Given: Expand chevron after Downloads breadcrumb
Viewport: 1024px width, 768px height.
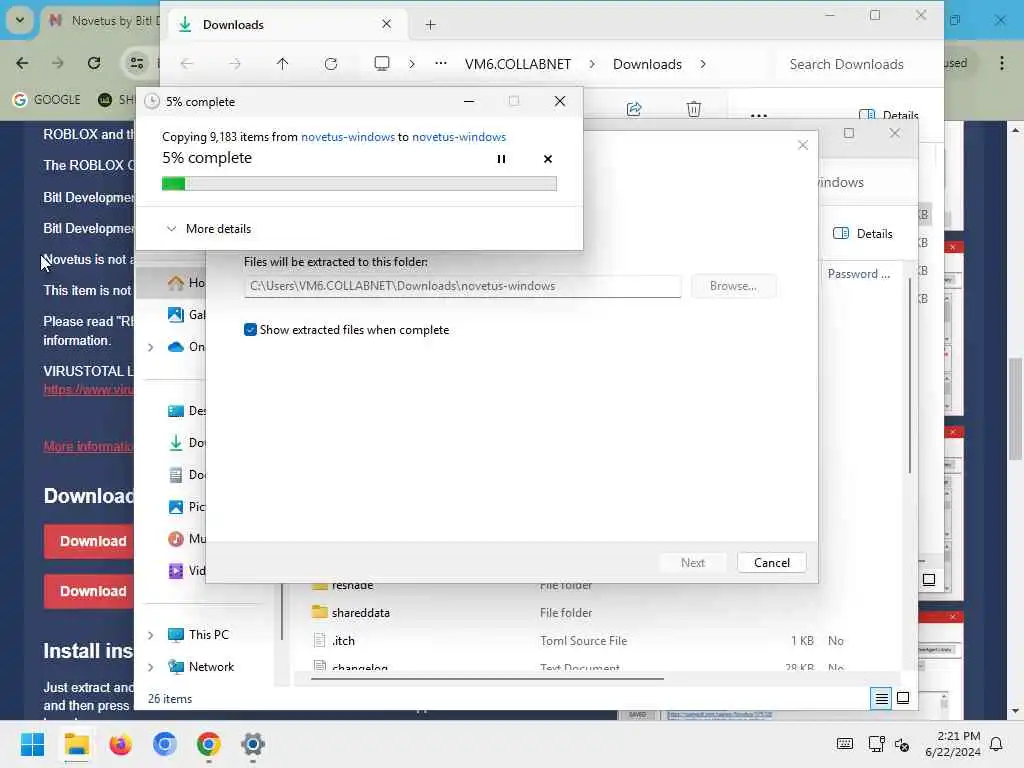Looking at the screenshot, I should [703, 64].
